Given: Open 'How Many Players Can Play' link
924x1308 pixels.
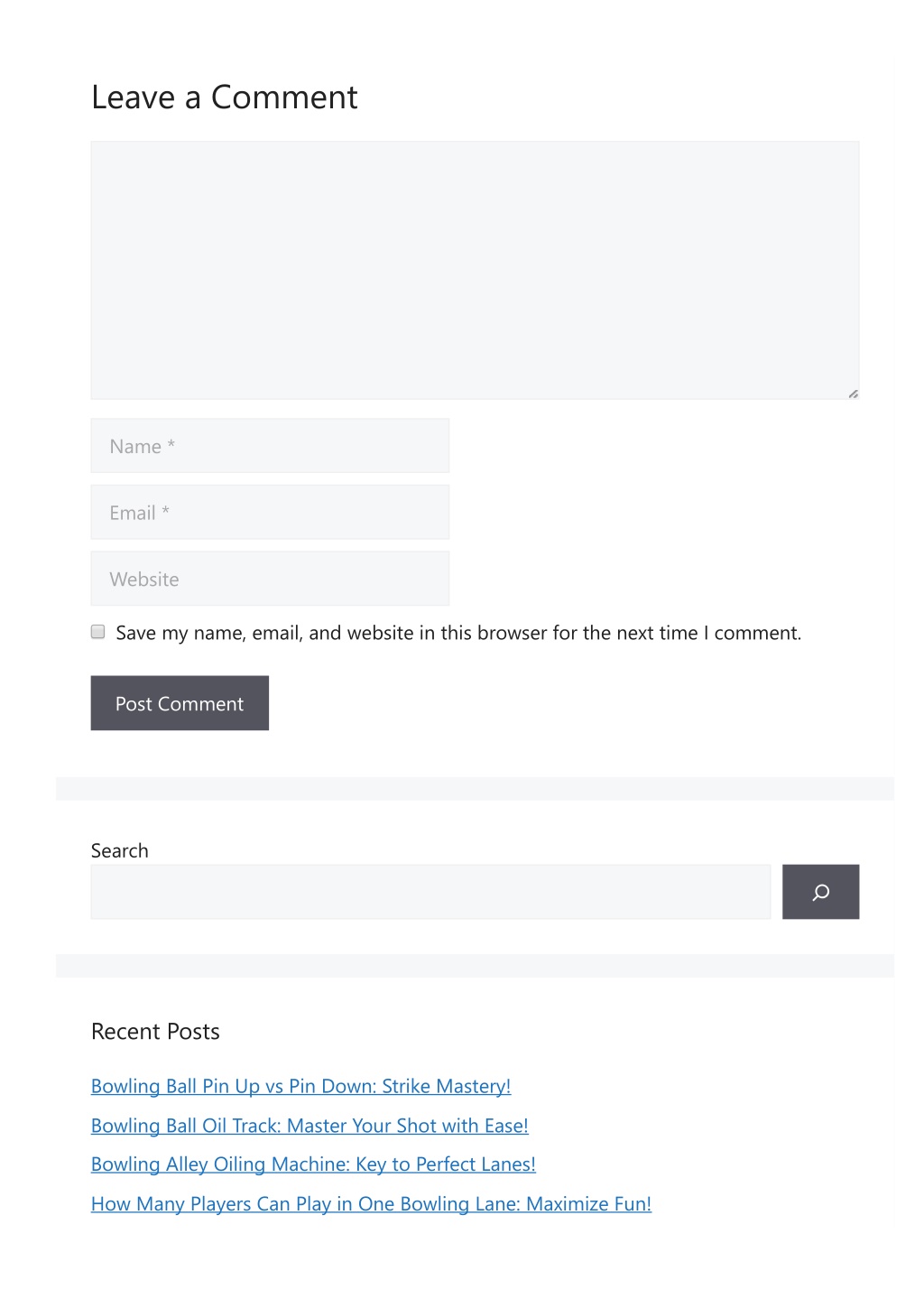Looking at the screenshot, I should click(x=371, y=1203).
